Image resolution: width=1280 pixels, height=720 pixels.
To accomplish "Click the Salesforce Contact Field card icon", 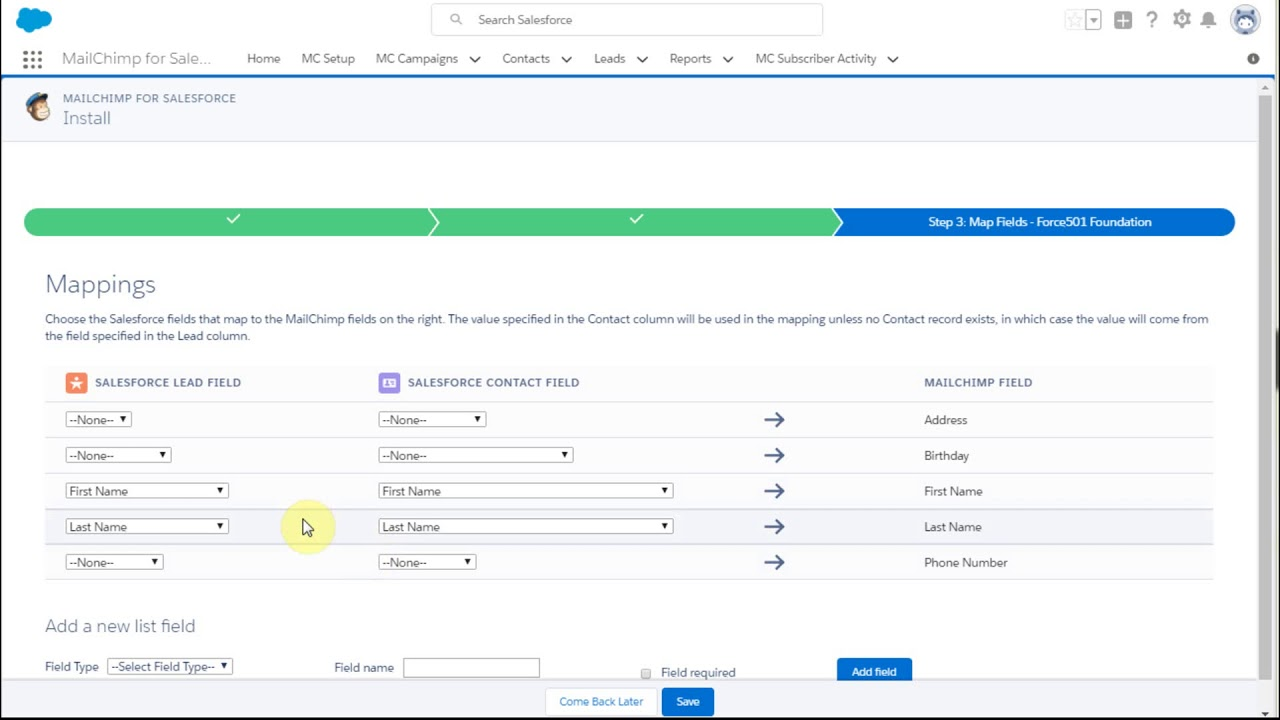I will tap(389, 382).
